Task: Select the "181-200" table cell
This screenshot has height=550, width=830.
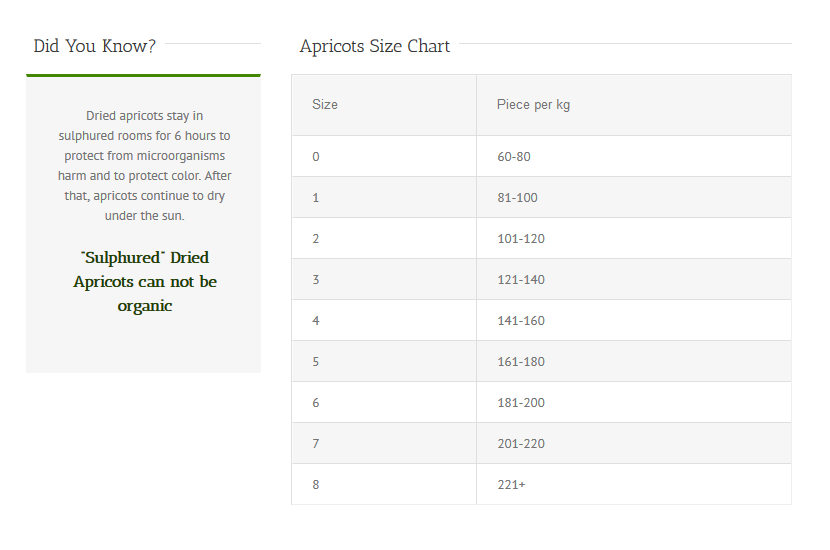Action: pos(520,403)
